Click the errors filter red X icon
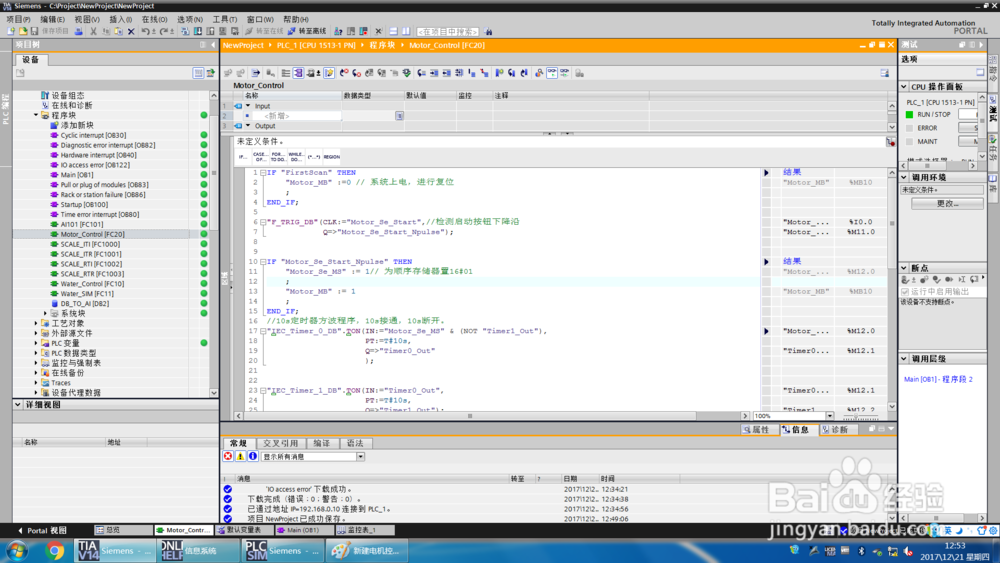 click(x=228, y=457)
